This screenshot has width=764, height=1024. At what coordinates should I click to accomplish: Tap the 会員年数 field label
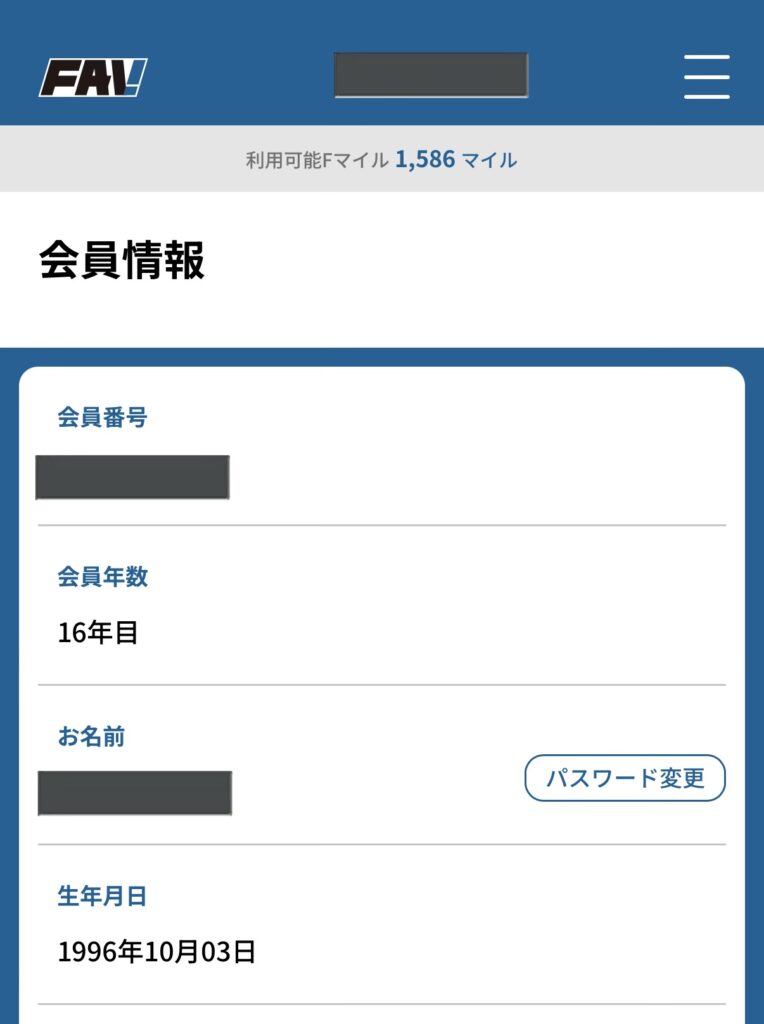(x=102, y=577)
